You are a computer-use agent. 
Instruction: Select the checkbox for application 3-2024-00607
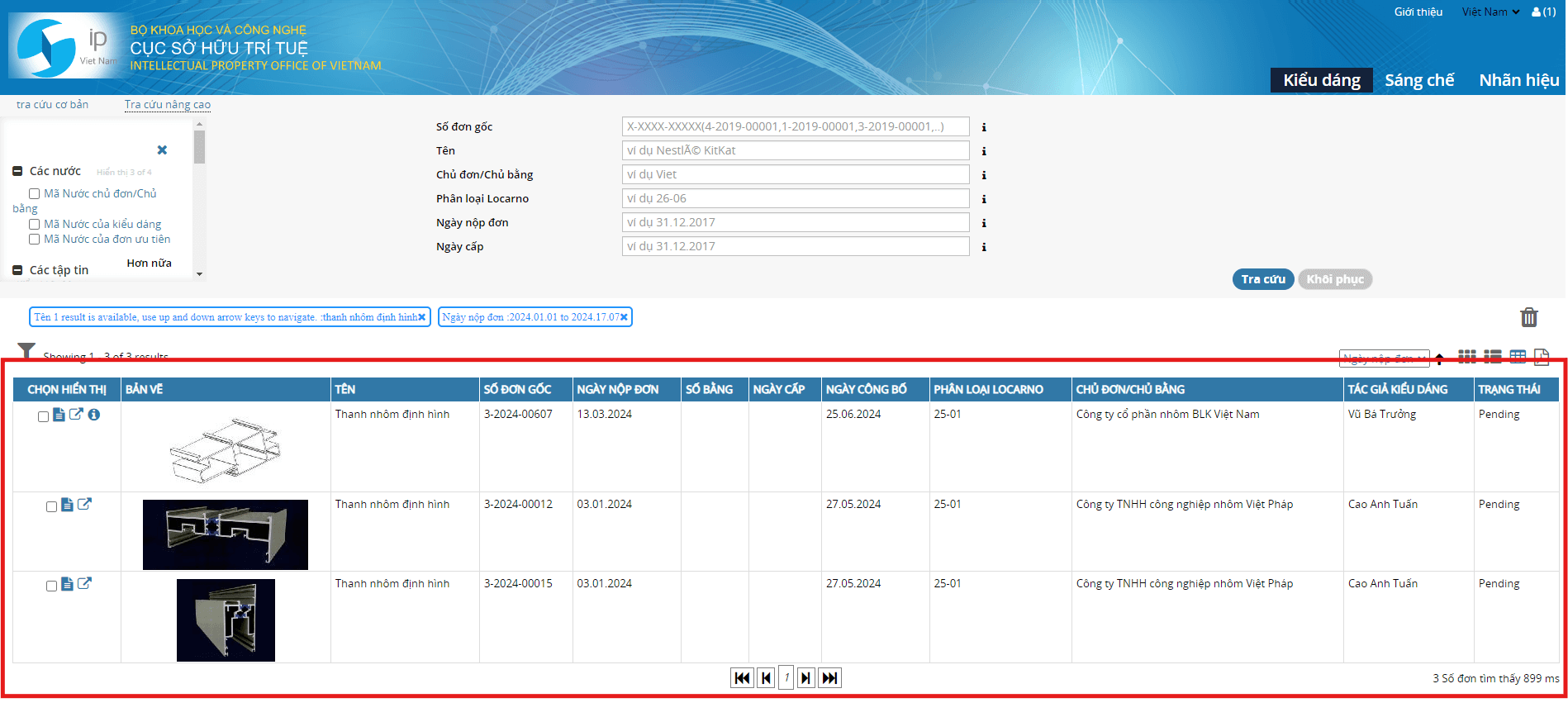(x=43, y=416)
